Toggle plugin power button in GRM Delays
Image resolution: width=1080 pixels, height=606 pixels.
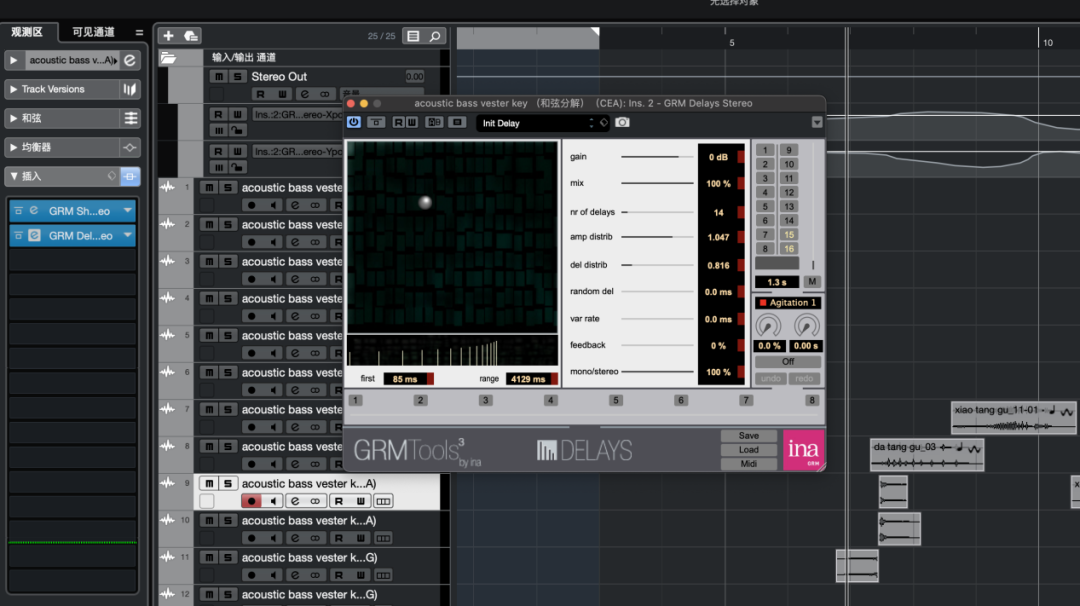pos(353,122)
